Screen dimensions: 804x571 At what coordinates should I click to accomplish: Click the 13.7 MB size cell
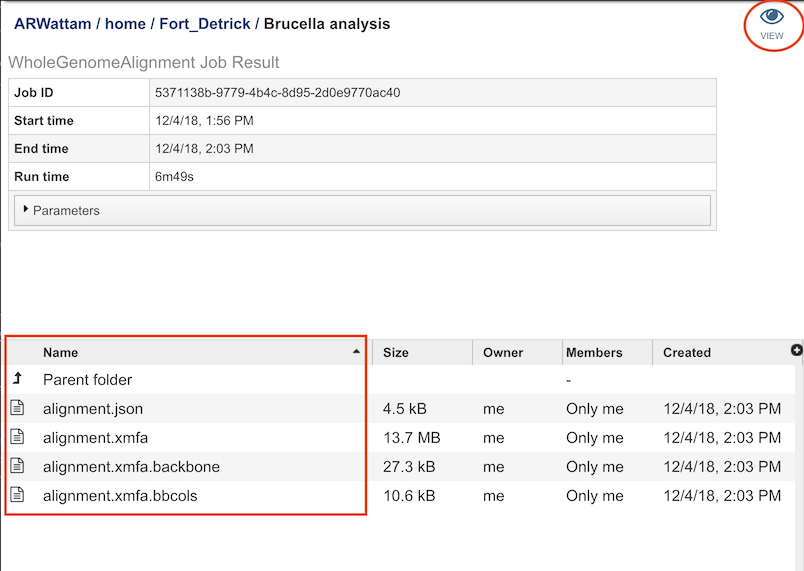412,438
